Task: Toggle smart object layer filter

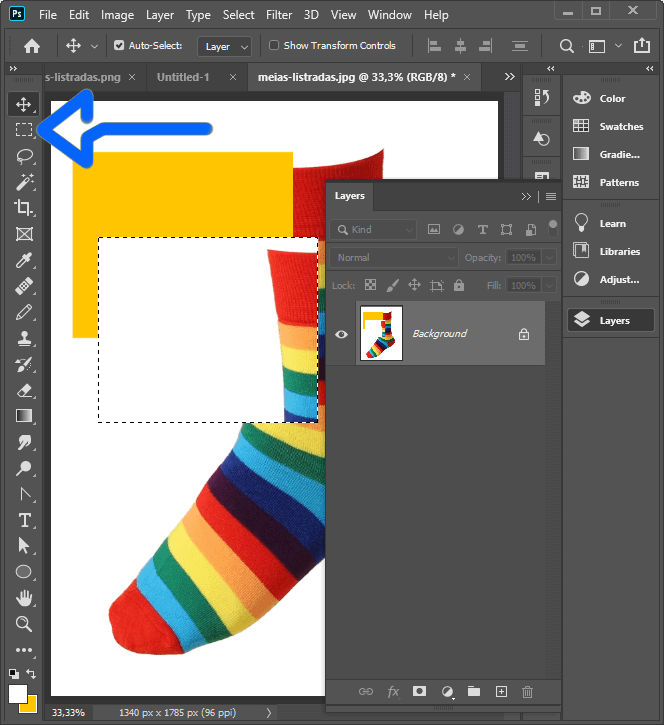Action: (531, 229)
